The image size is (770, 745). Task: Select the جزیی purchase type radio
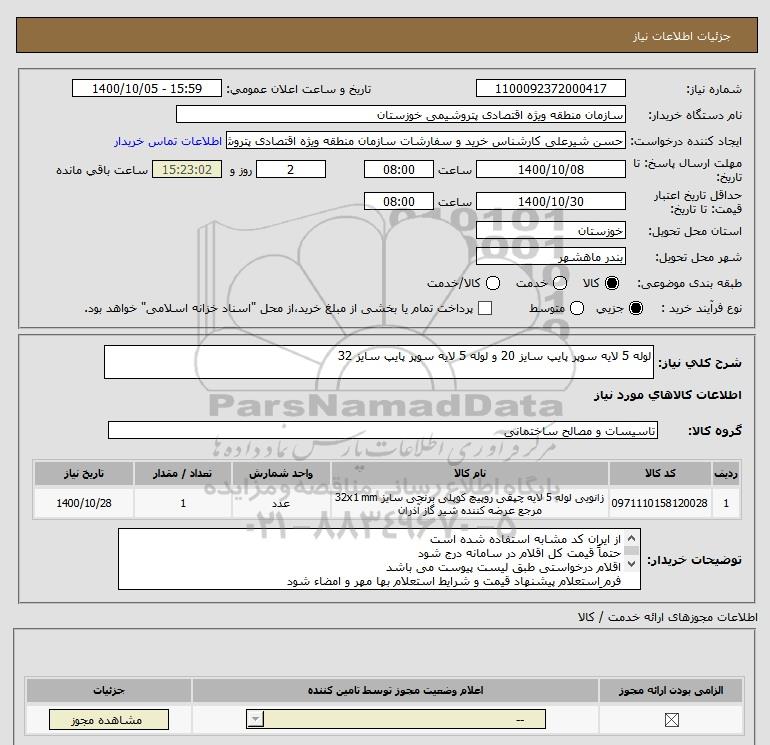click(635, 308)
